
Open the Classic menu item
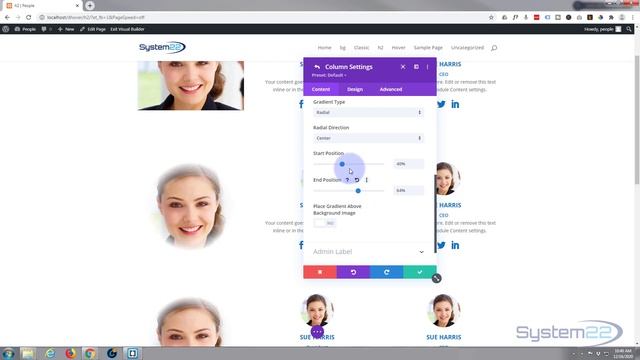coord(361,48)
